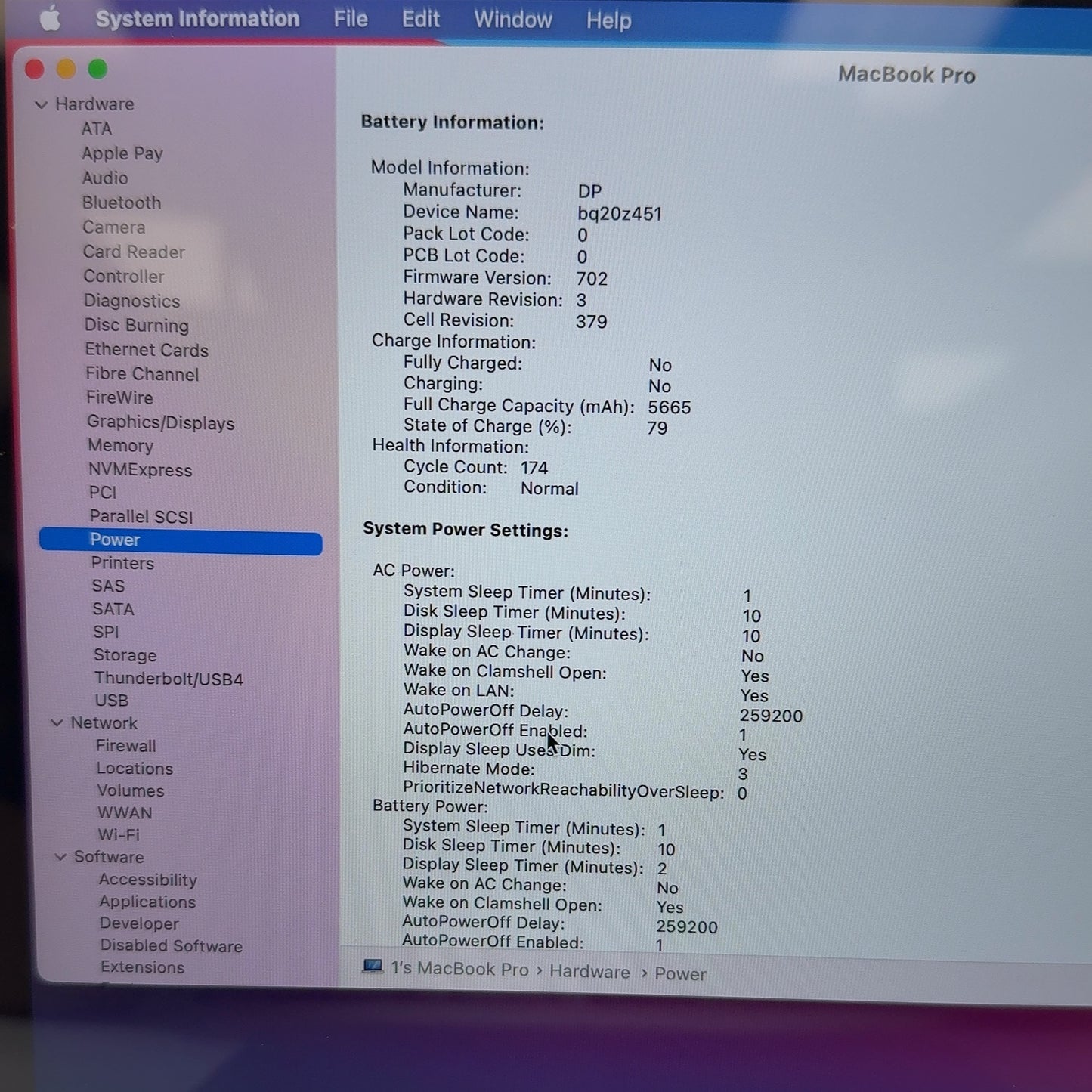Select Developer under Software
1092x1092 pixels.
coord(140,923)
